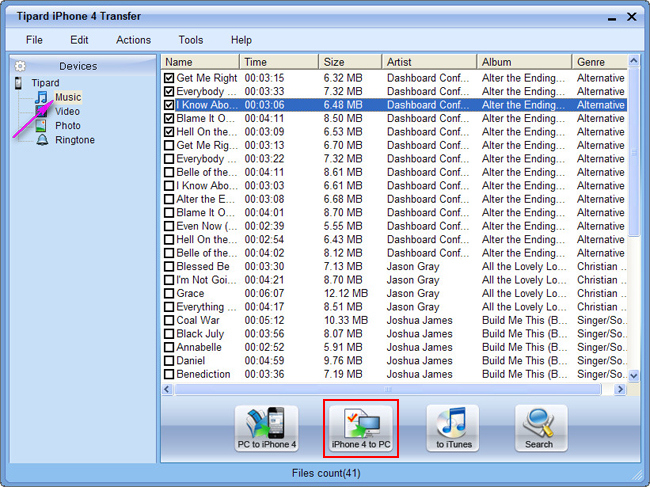Image resolution: width=650 pixels, height=487 pixels.
Task: Open the Help menu
Action: [x=241, y=40]
